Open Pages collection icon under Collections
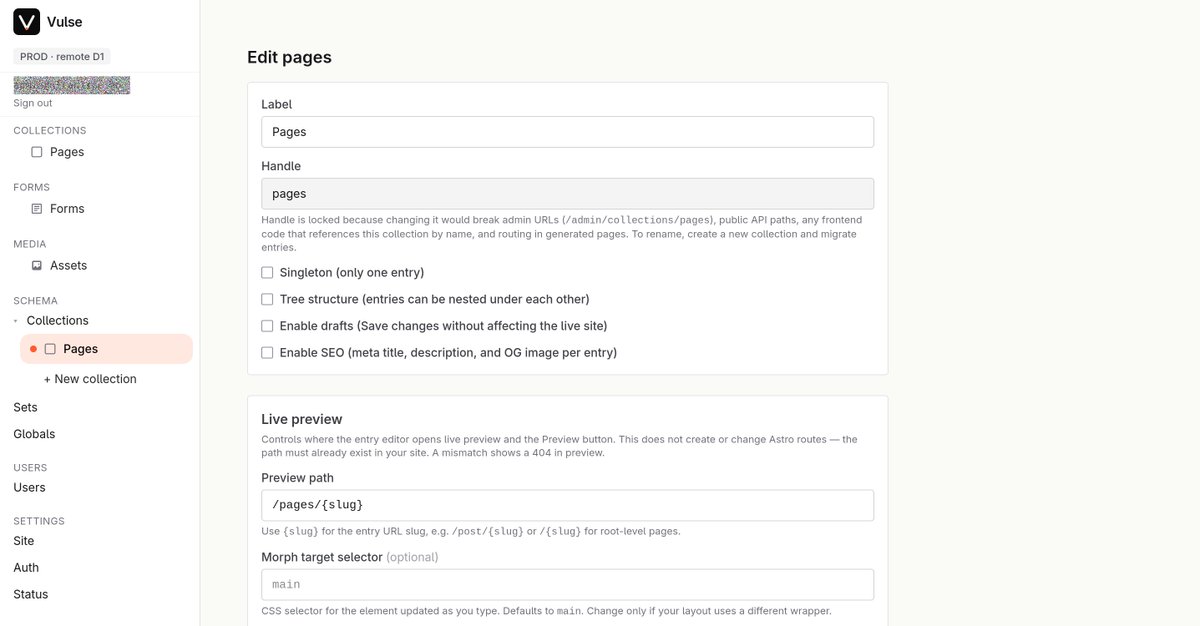This screenshot has height=626, width=1200. [x=37, y=152]
